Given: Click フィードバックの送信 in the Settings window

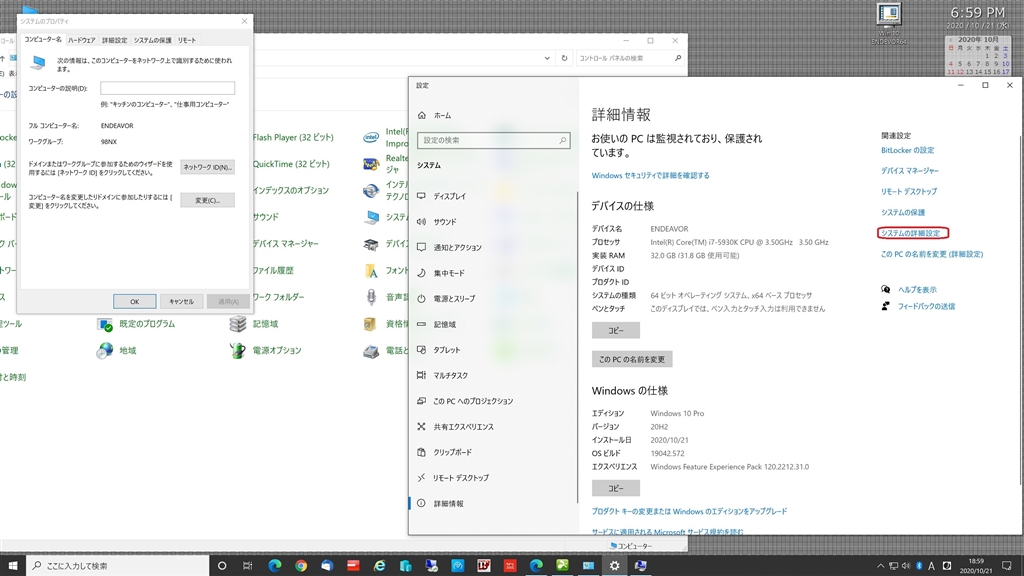Looking at the screenshot, I should [926, 306].
